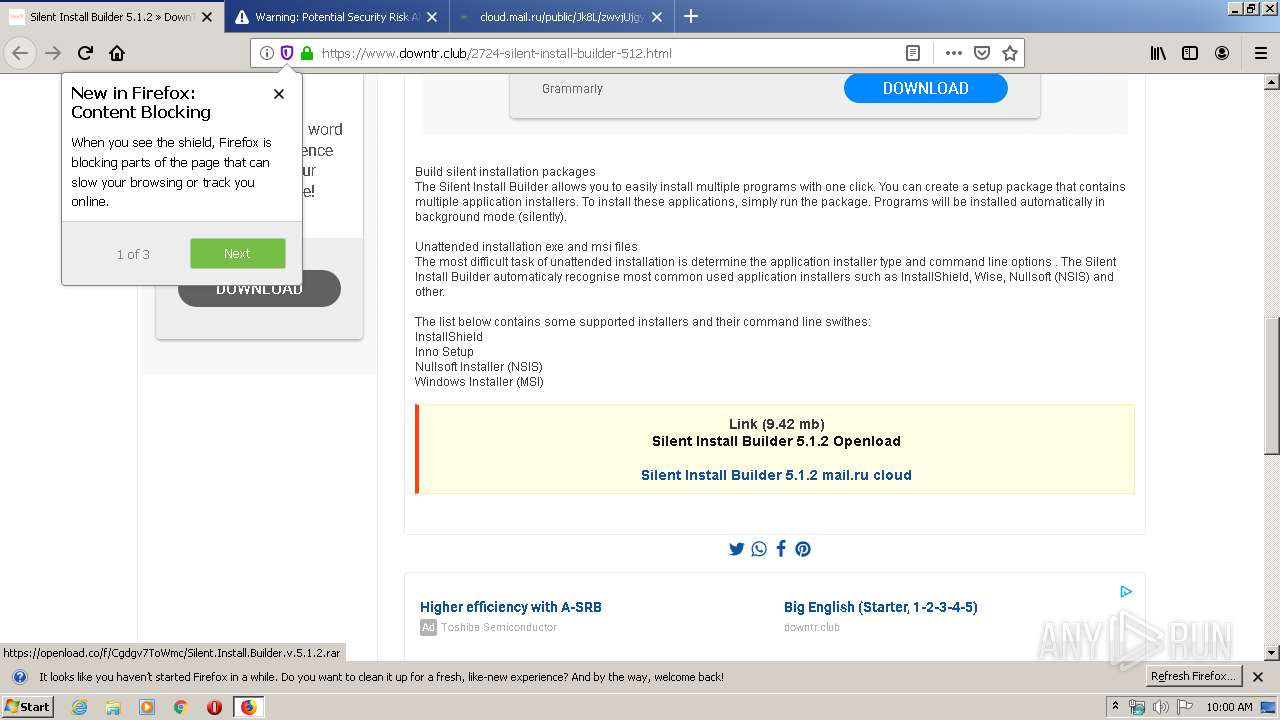This screenshot has width=1280, height=720.
Task: Share on Twitter icon
Action: (x=737, y=549)
